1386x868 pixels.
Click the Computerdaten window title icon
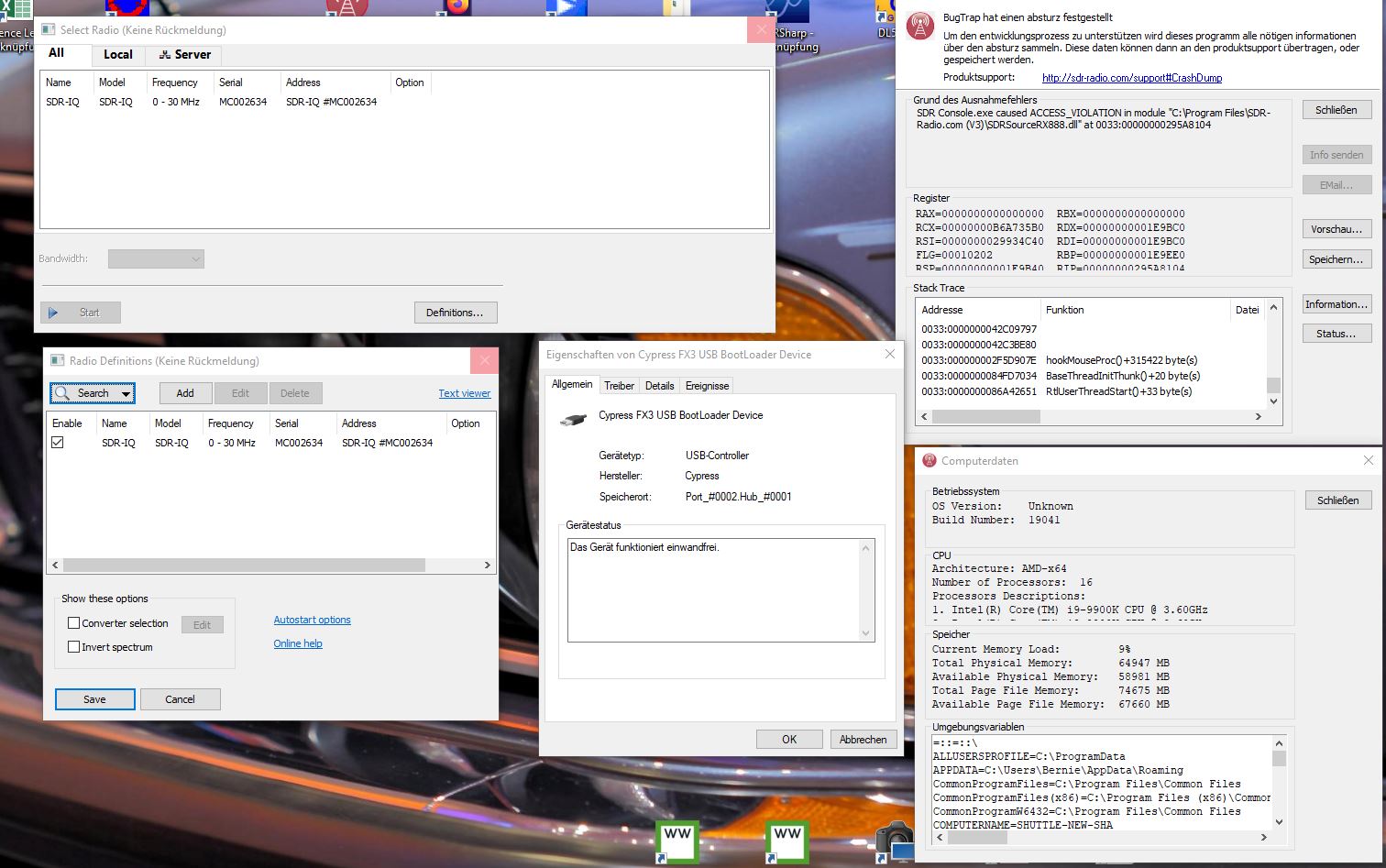(929, 461)
